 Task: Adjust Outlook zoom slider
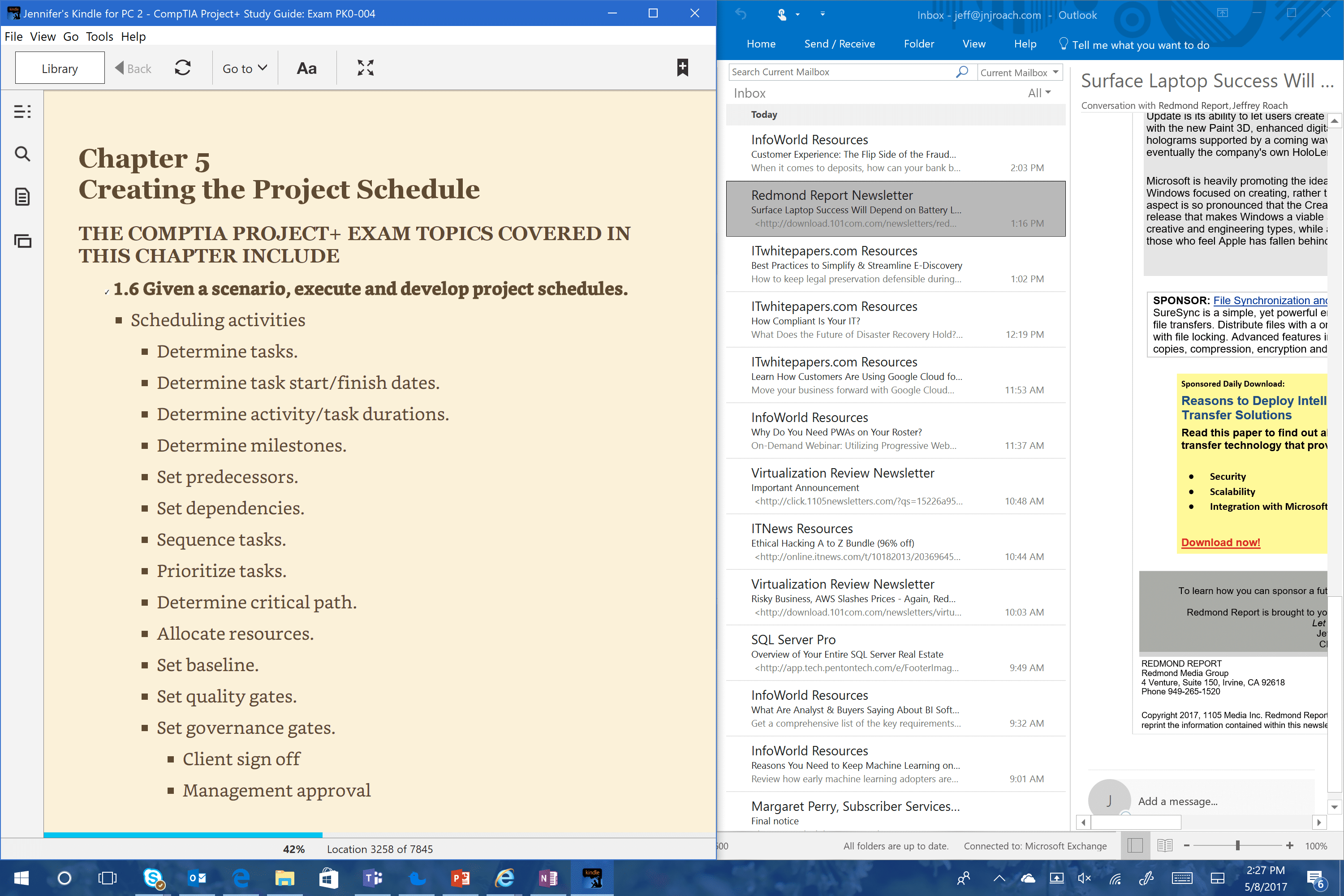1238,846
